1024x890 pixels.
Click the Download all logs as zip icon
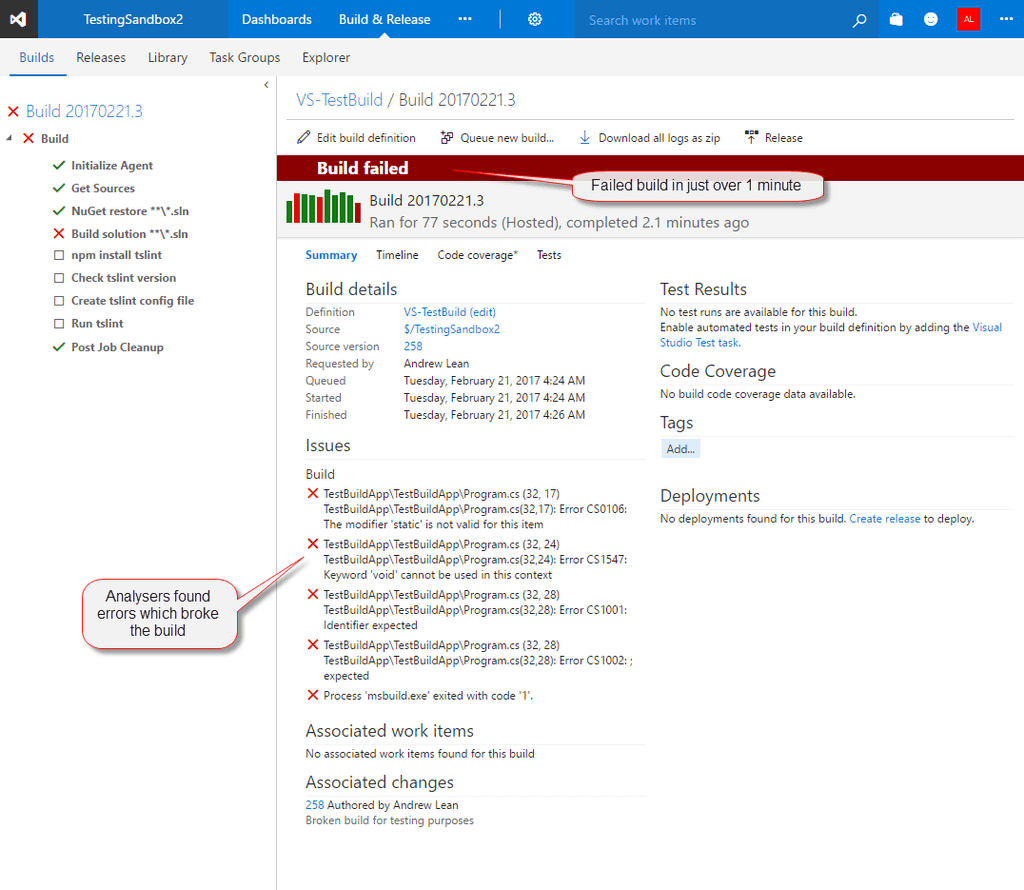pyautogui.click(x=584, y=137)
